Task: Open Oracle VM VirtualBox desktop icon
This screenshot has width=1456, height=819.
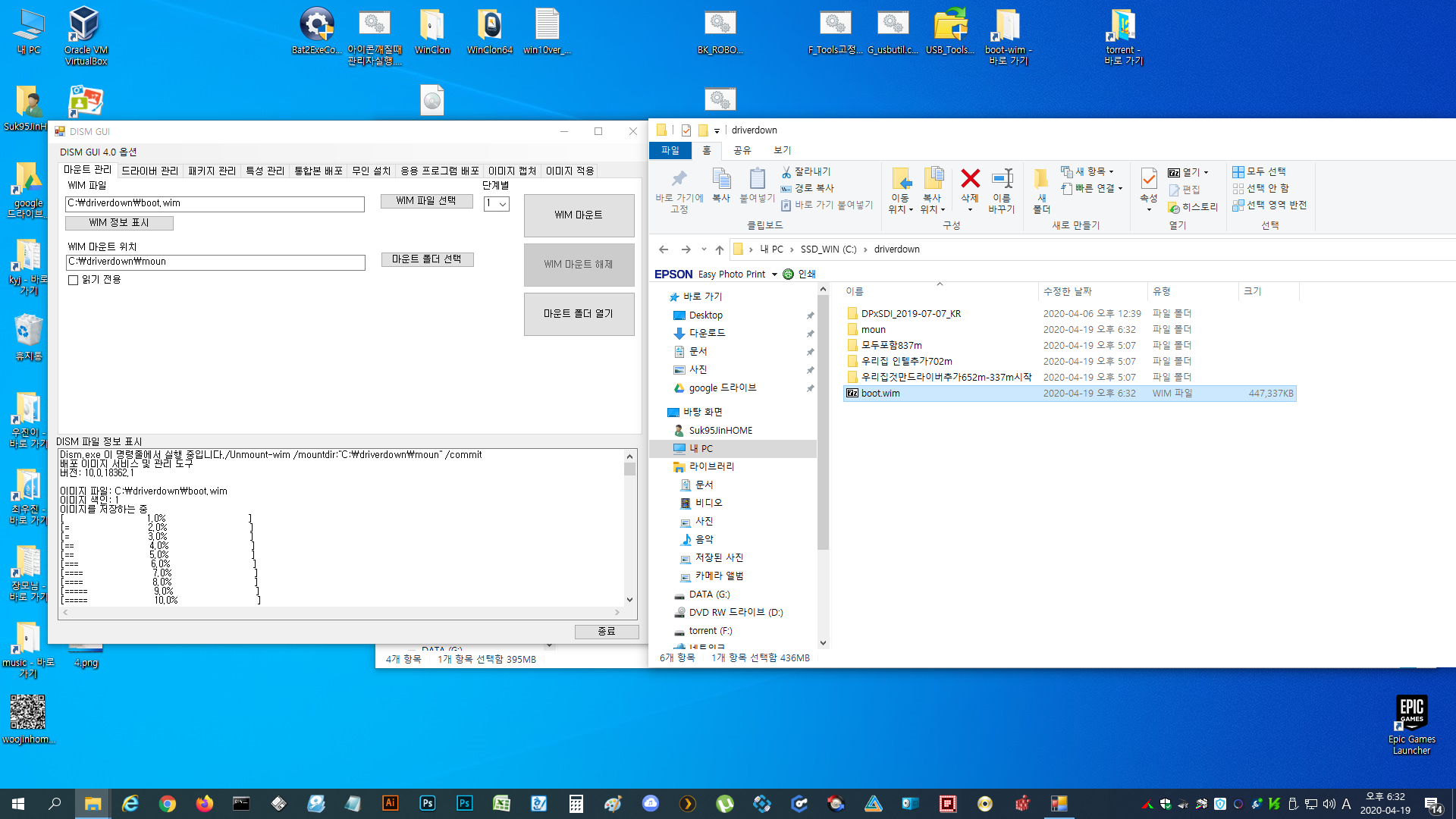Action: pos(85,36)
